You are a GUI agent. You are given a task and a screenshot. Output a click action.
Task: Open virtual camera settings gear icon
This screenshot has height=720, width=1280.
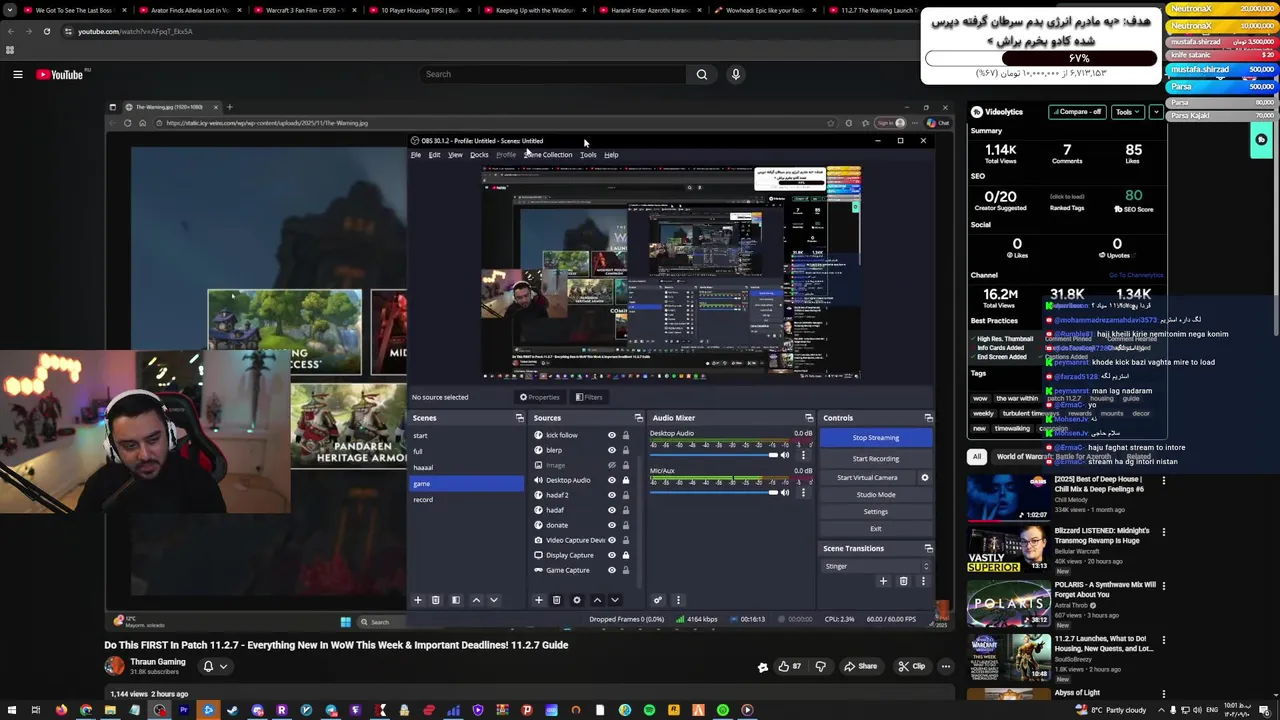tap(924, 477)
